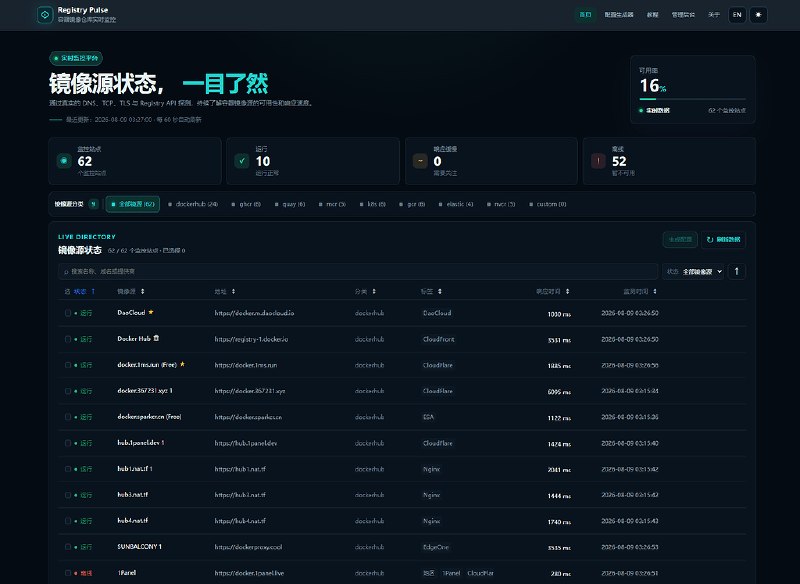Toggle the light theme sun icon
Image resolution: width=800 pixels, height=584 pixels.
758,15
